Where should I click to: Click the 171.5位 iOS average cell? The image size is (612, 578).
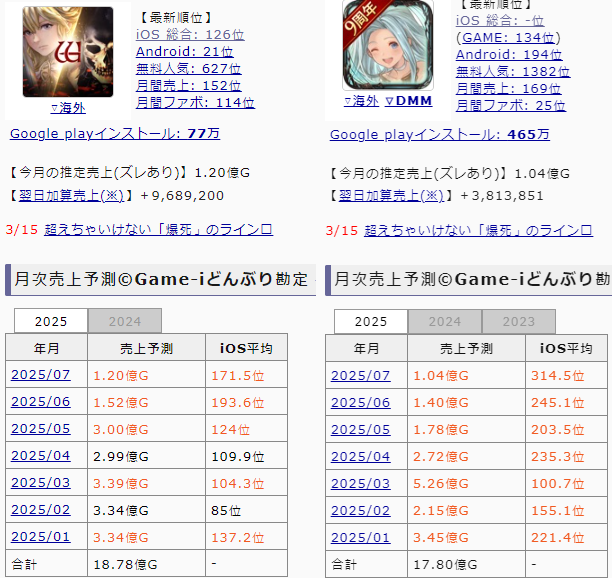(246, 375)
